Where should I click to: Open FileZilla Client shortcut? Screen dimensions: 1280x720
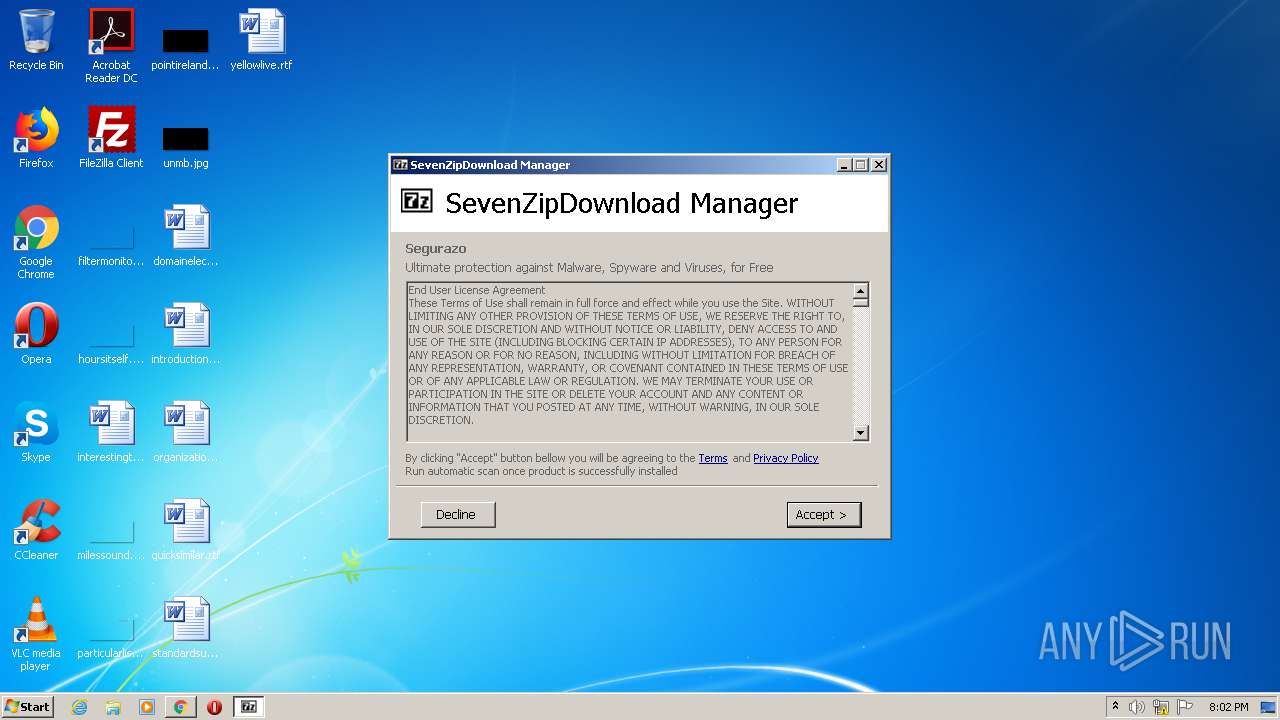pos(111,138)
